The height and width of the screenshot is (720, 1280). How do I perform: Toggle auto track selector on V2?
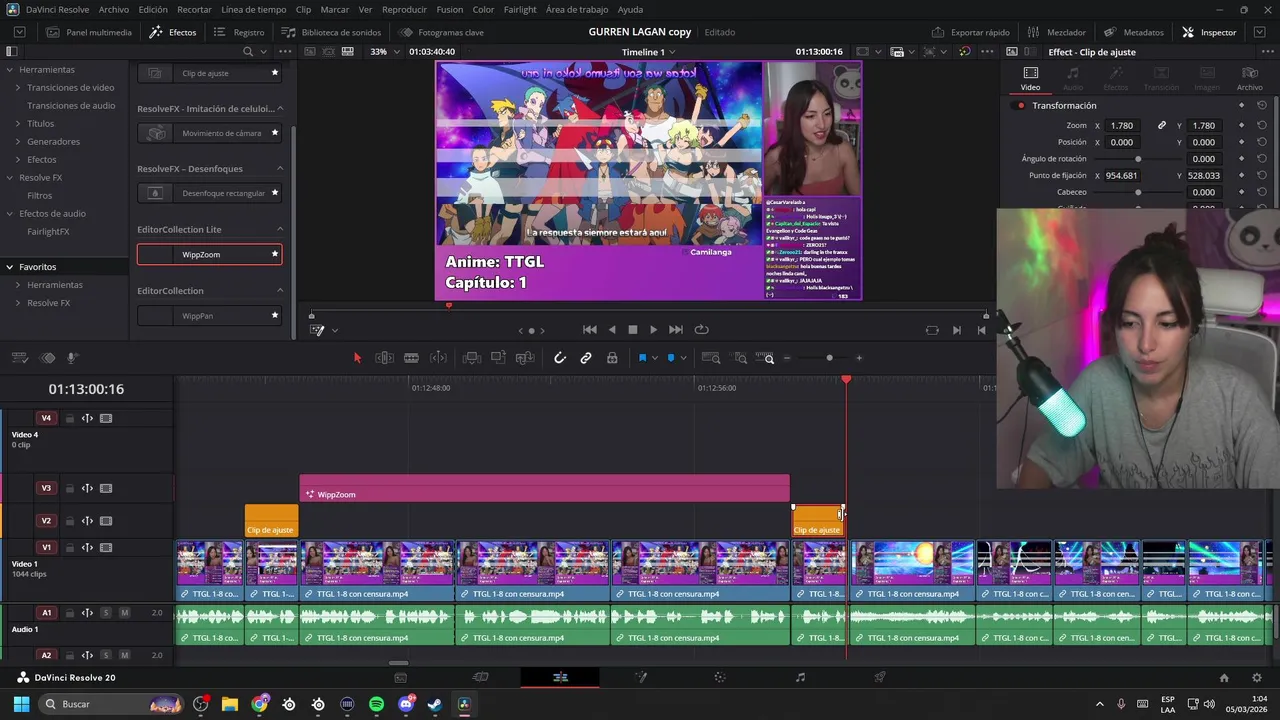click(x=87, y=520)
